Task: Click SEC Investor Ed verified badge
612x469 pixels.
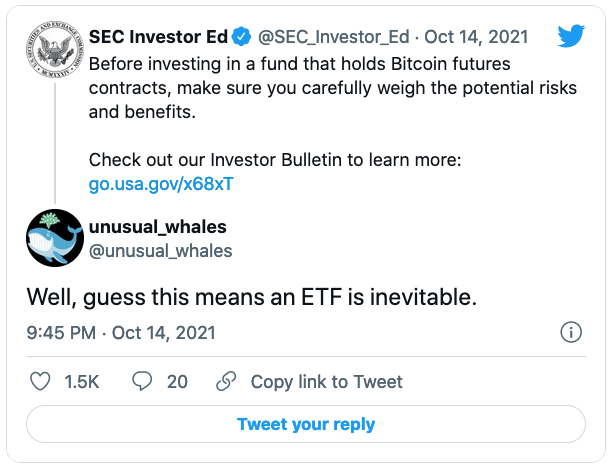Action: coord(241,38)
